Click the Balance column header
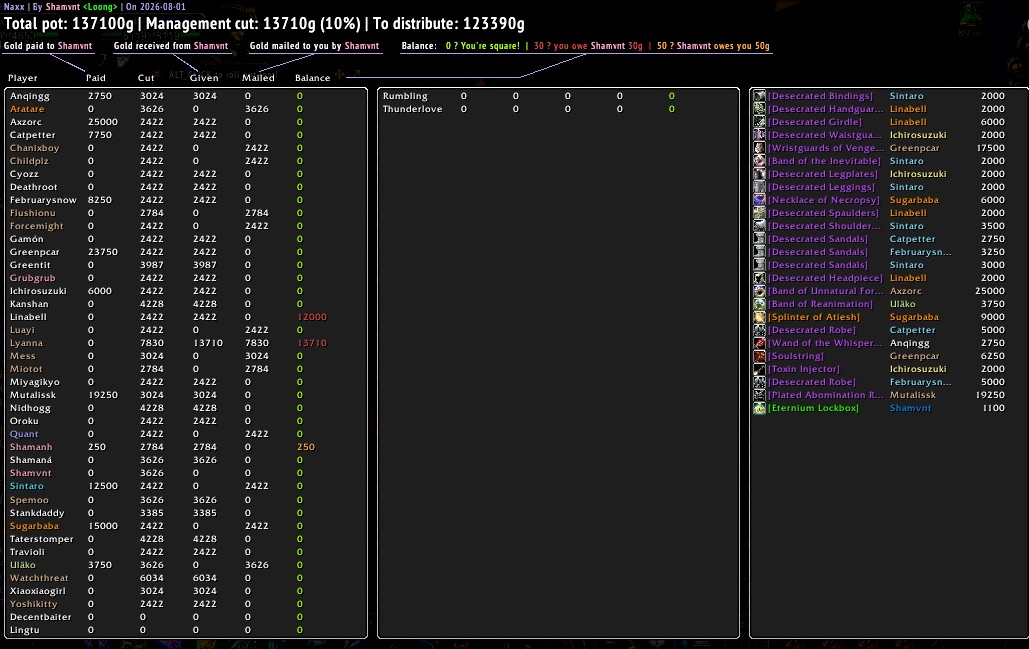Viewport: 1029px width, 649px height. 312,78
